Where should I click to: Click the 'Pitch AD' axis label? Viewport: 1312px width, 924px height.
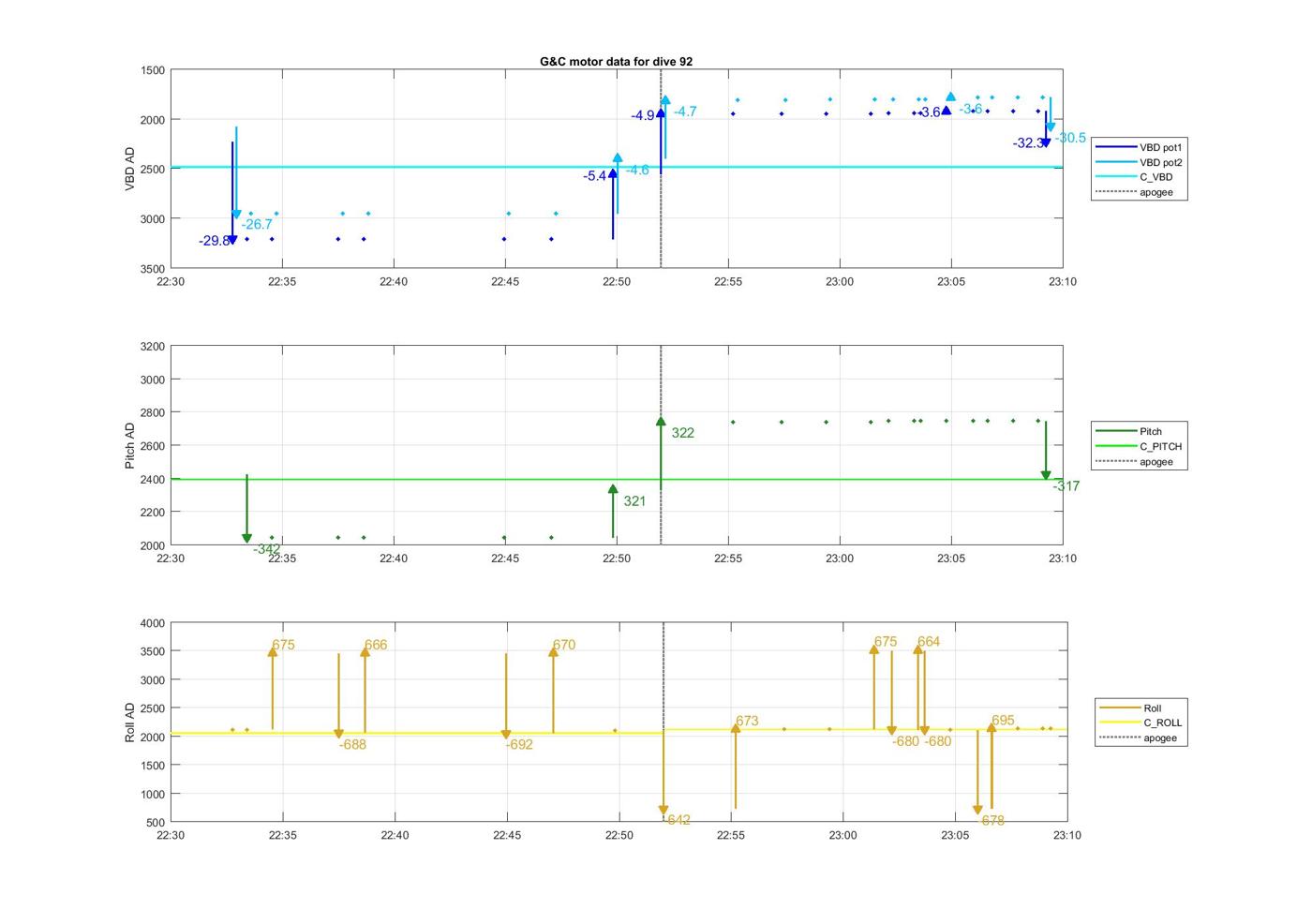click(x=130, y=445)
